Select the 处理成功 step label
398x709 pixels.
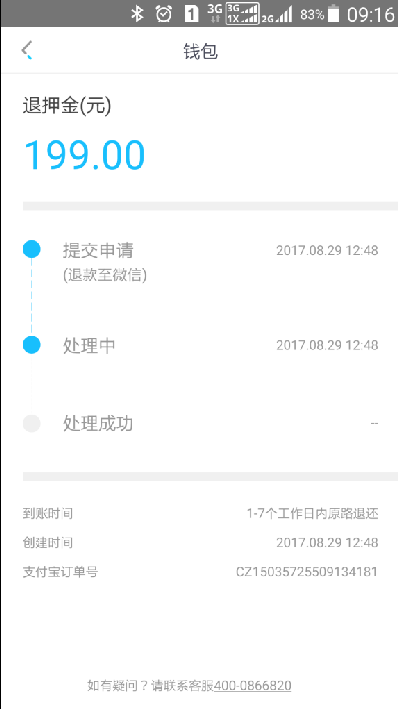point(98,424)
